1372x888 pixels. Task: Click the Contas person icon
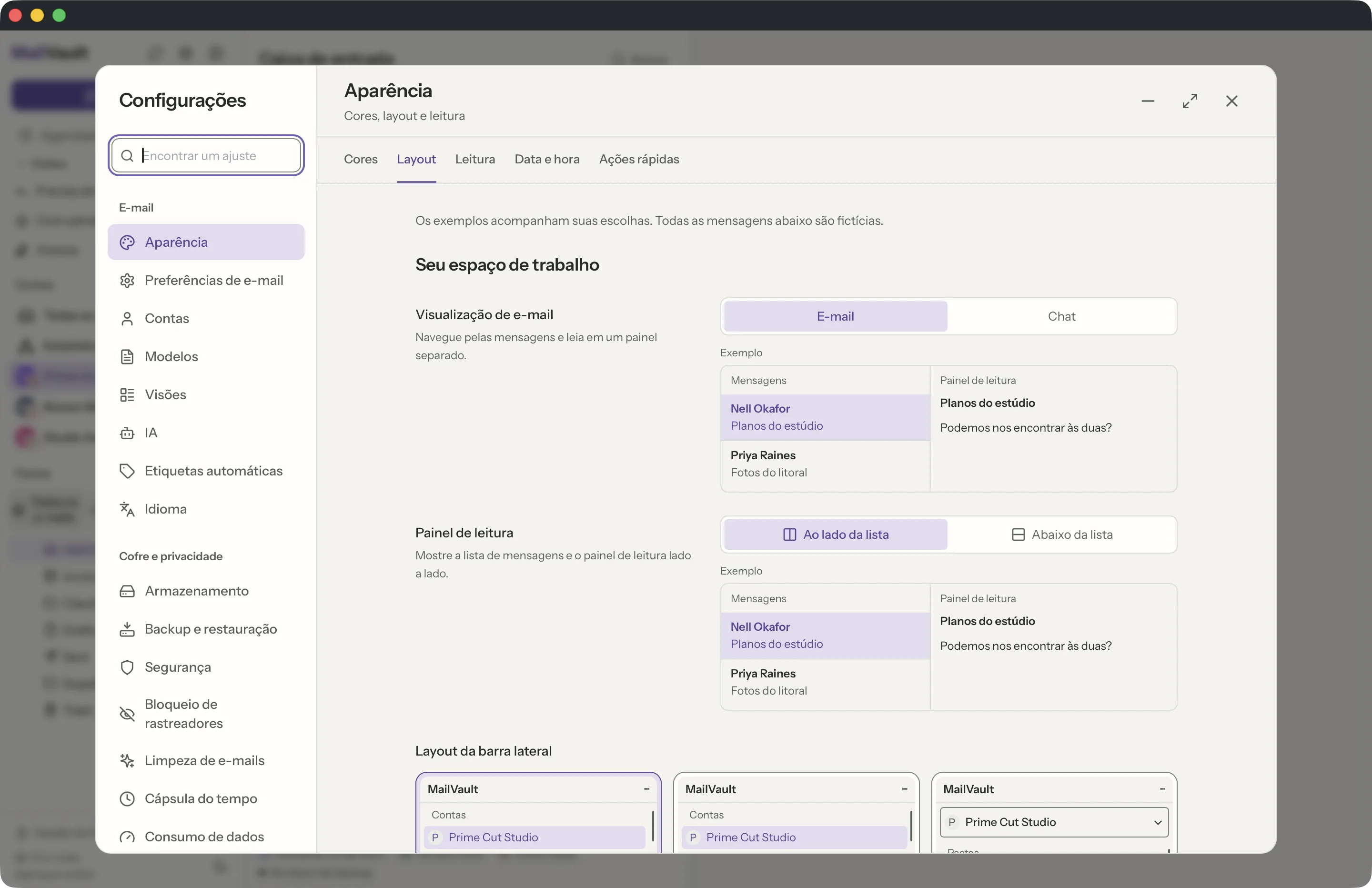127,318
